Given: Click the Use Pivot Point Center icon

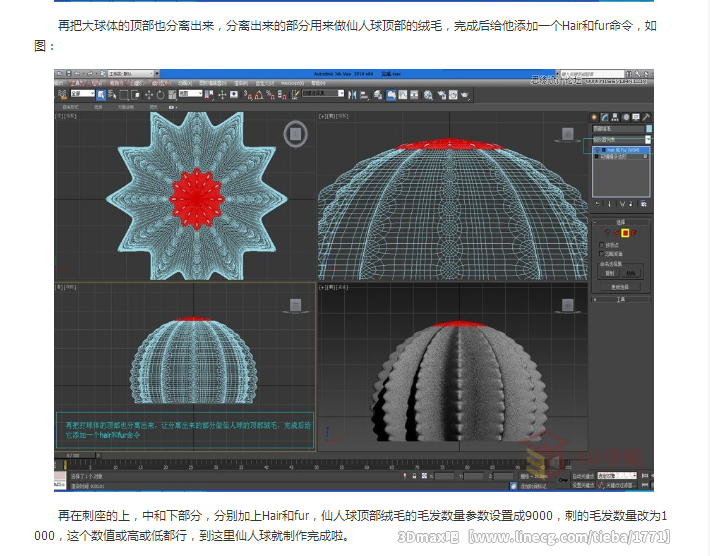Looking at the screenshot, I should [x=209, y=95].
